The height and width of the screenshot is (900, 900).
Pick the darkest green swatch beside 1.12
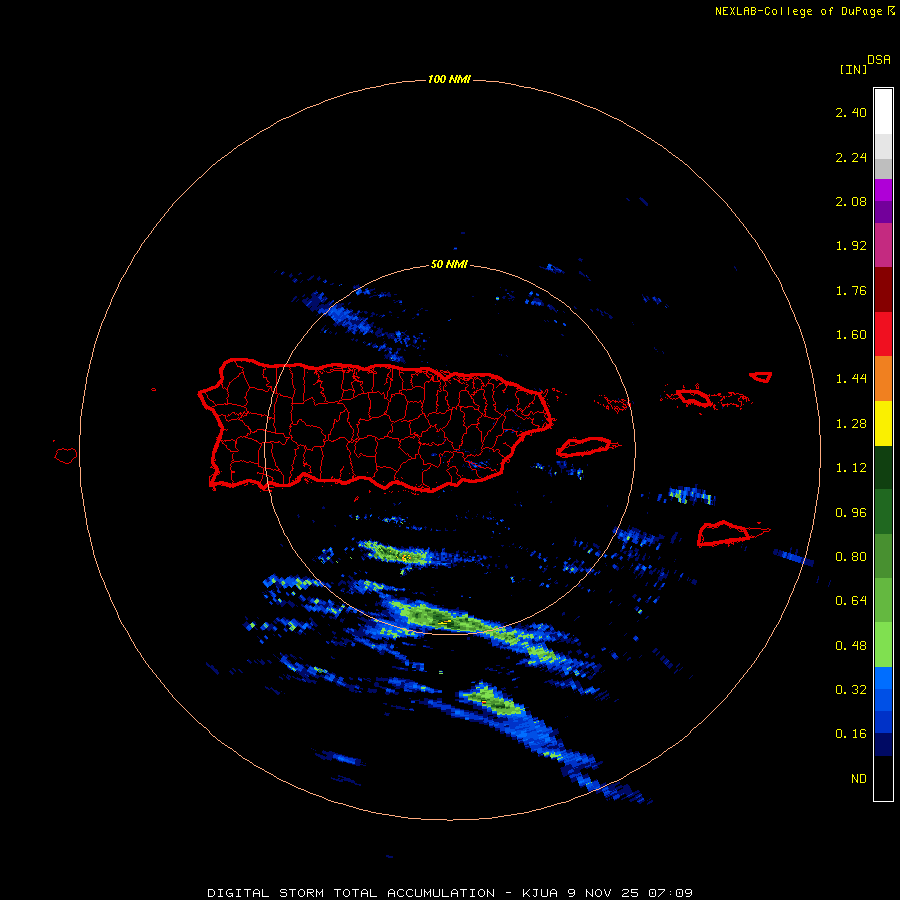[883, 467]
